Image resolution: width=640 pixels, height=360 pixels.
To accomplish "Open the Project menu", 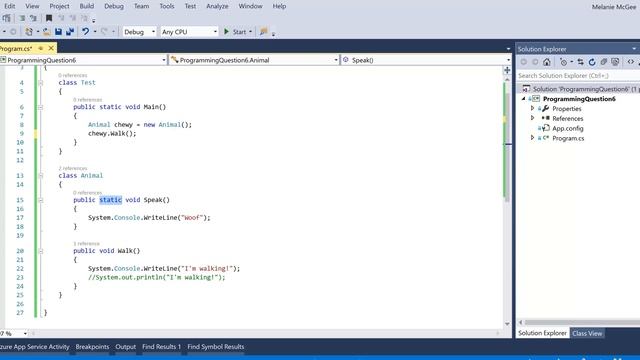I will tap(59, 6).
